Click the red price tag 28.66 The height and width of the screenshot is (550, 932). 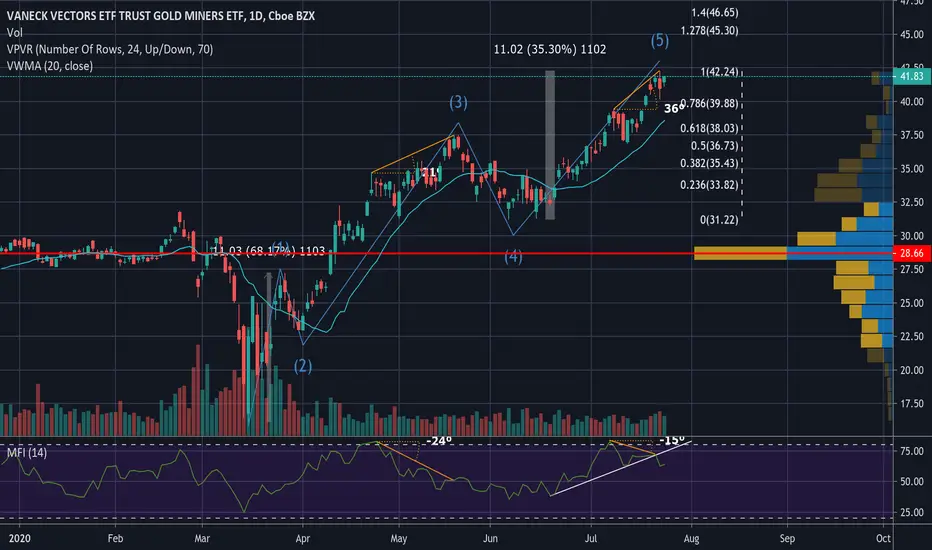click(911, 253)
